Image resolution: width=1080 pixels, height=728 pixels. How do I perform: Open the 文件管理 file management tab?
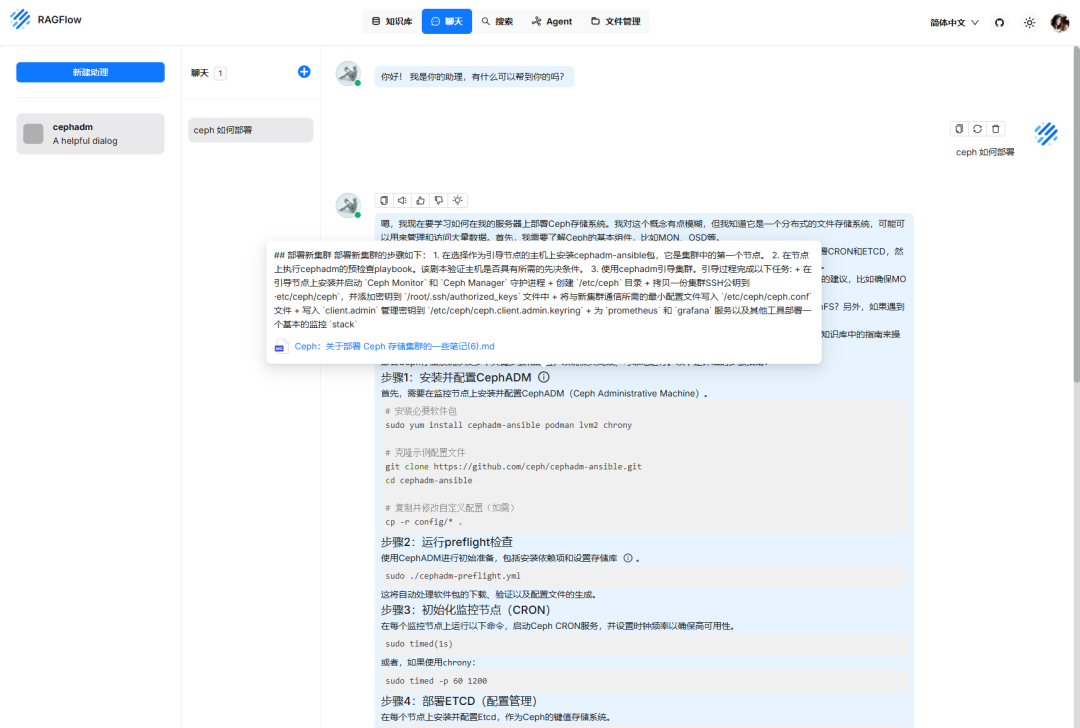pyautogui.click(x=616, y=21)
